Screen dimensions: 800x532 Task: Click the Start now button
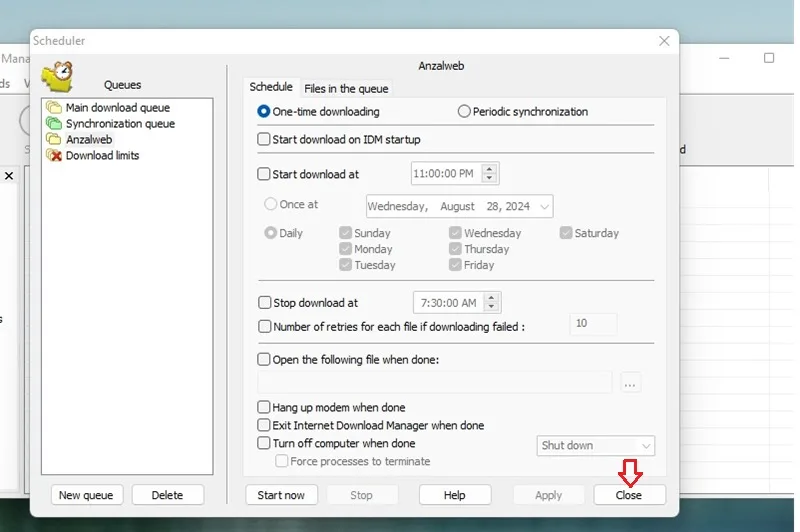pos(281,495)
